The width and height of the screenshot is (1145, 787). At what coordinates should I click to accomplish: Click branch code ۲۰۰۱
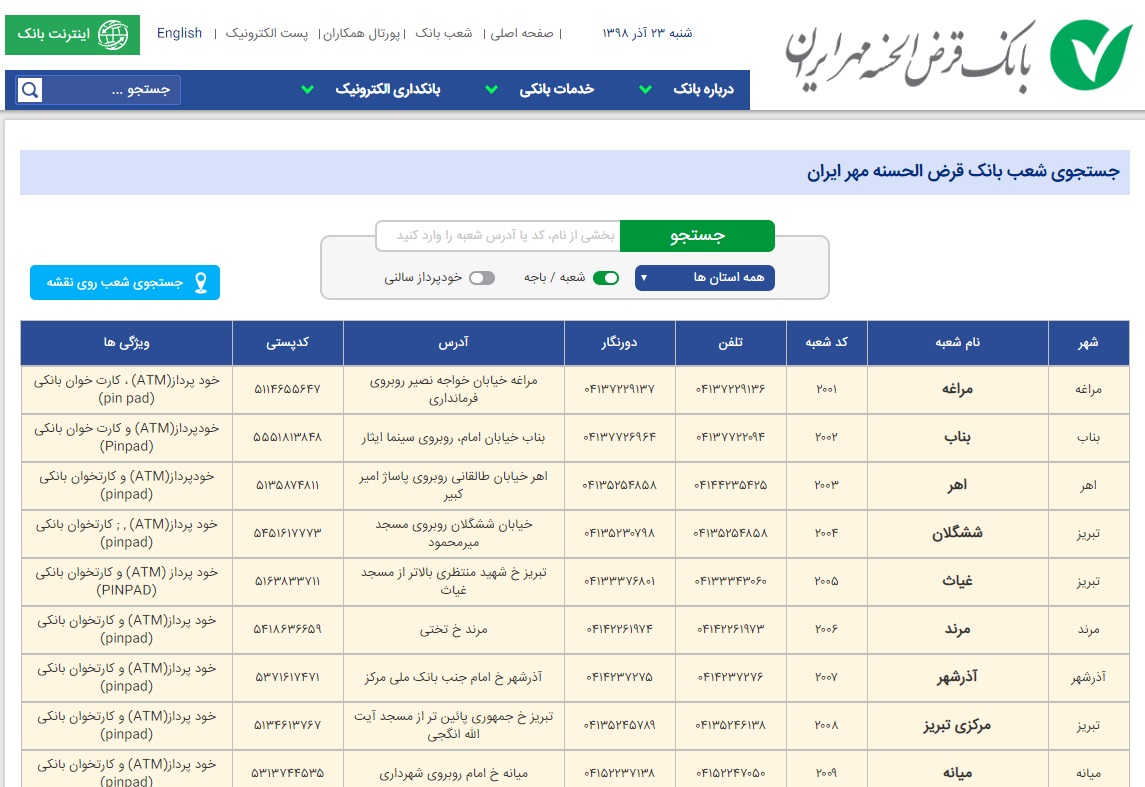tap(827, 389)
